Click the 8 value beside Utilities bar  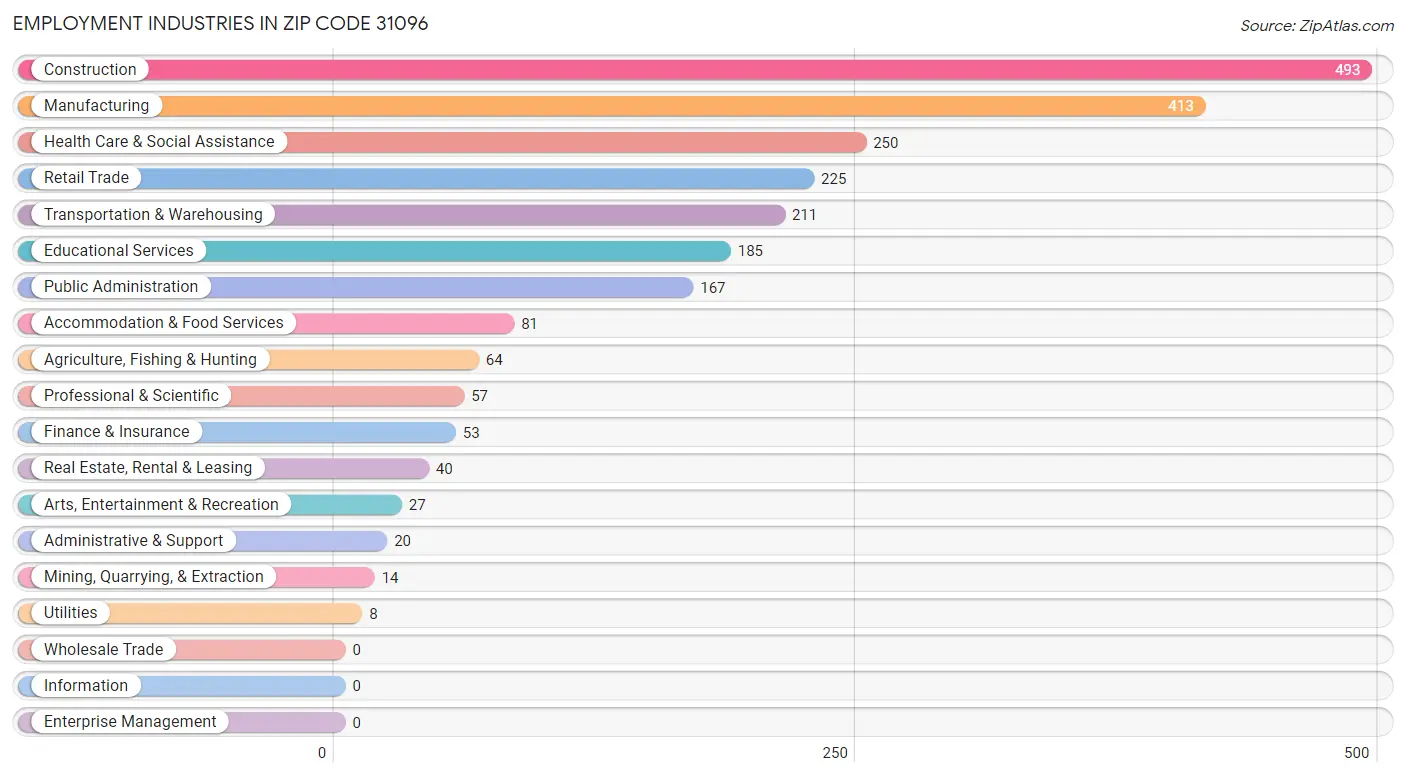373,614
